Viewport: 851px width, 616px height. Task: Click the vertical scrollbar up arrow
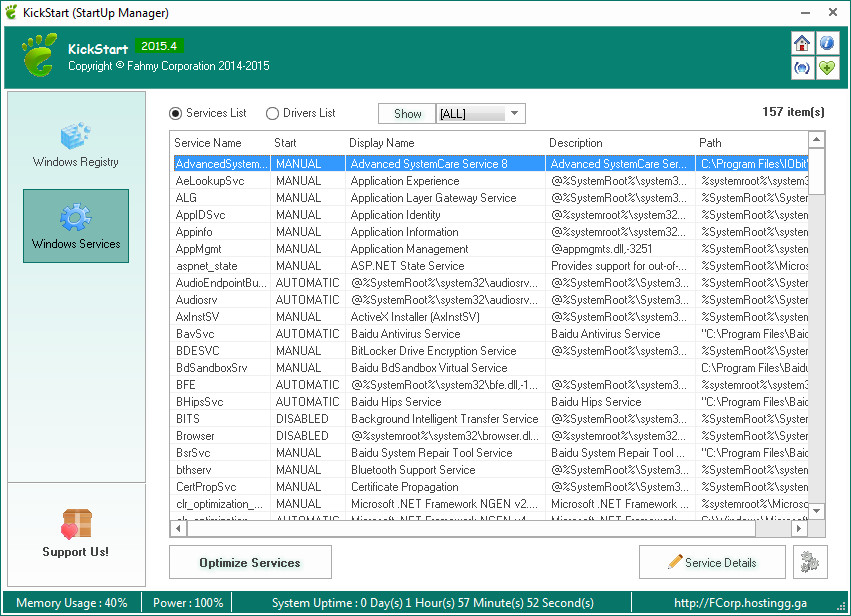816,139
